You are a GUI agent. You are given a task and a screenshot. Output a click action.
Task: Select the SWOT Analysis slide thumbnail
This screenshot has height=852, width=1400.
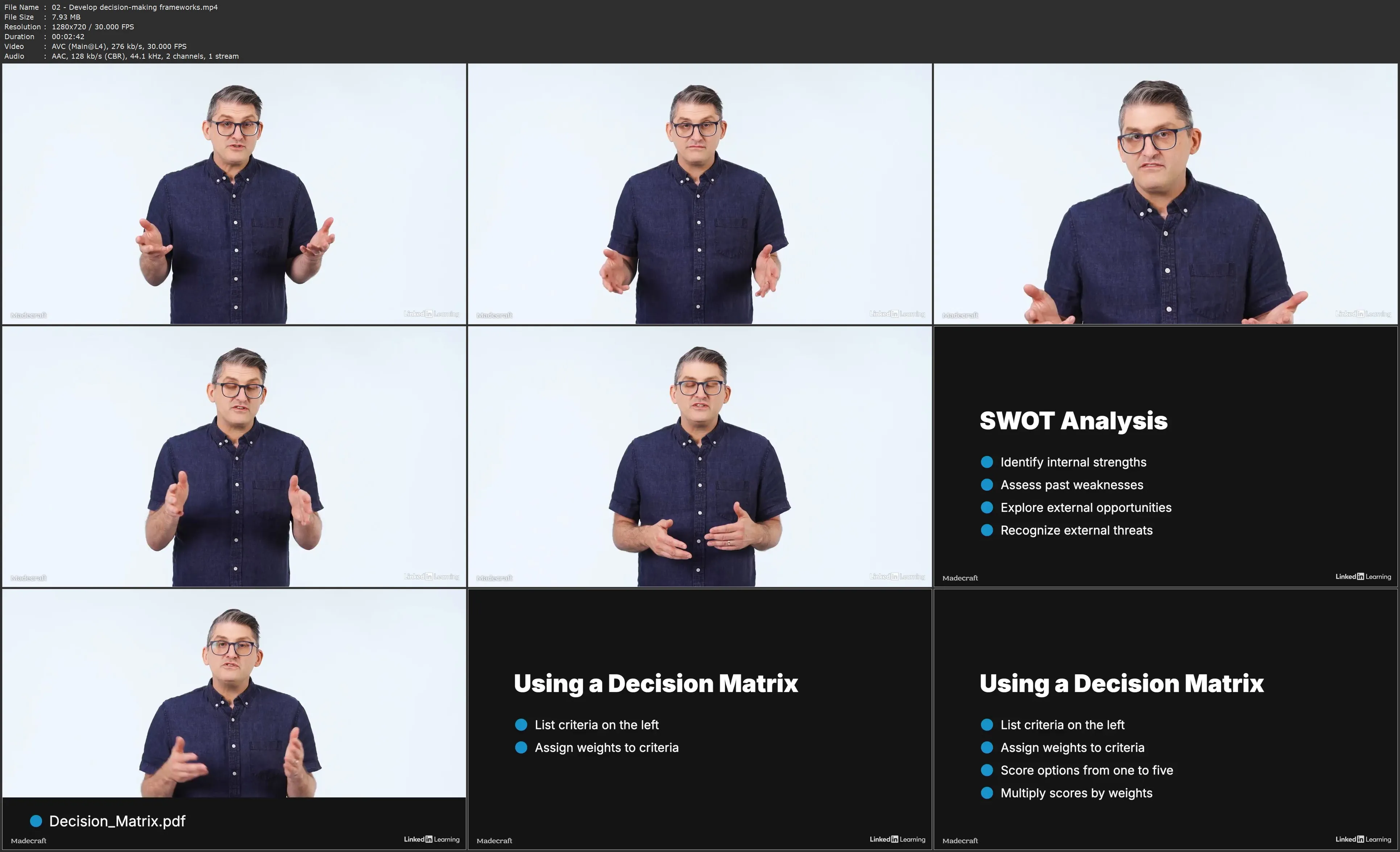click(x=1165, y=456)
